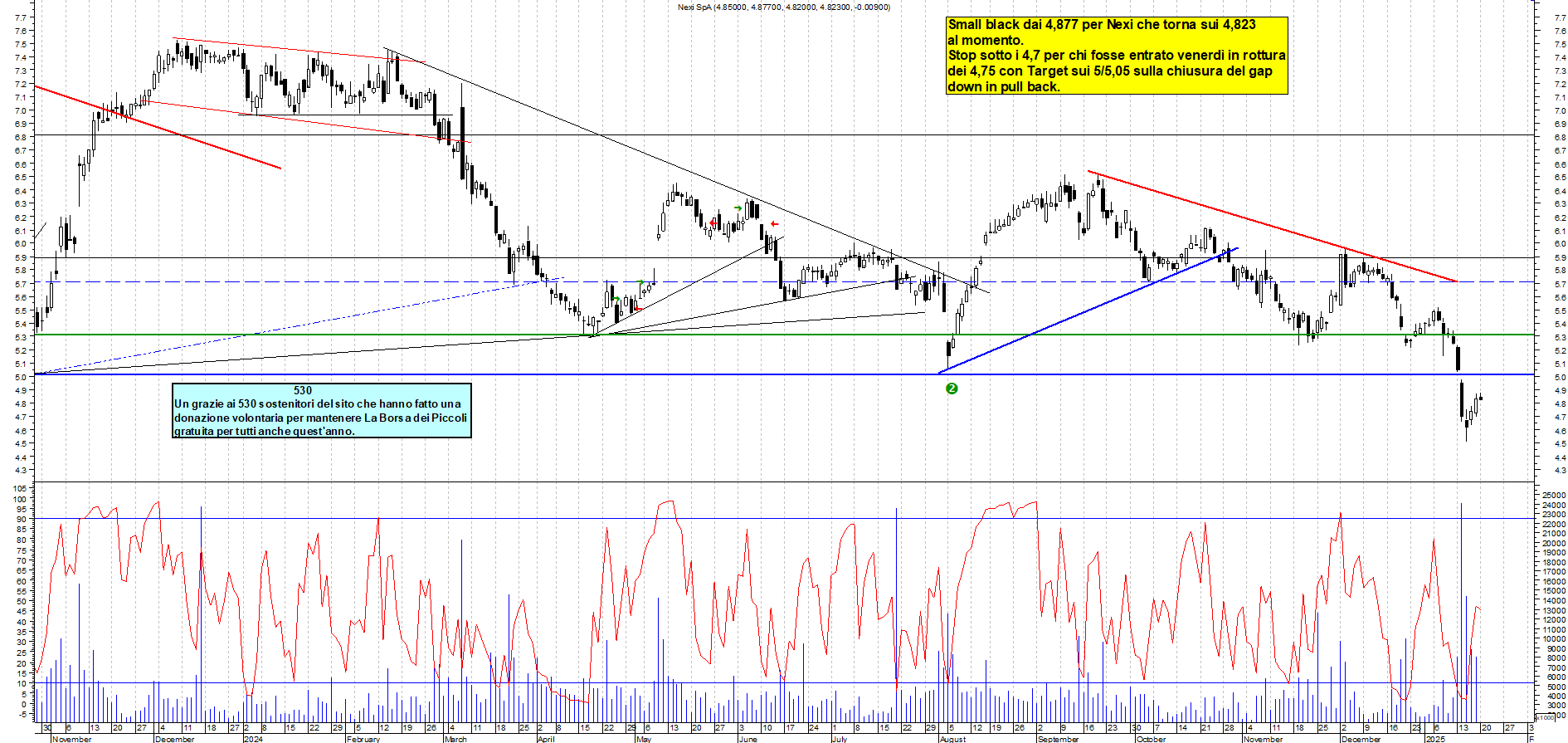Click the 2024 year label on time axis
Viewport: 1568px width, 743px height.
[x=253, y=739]
